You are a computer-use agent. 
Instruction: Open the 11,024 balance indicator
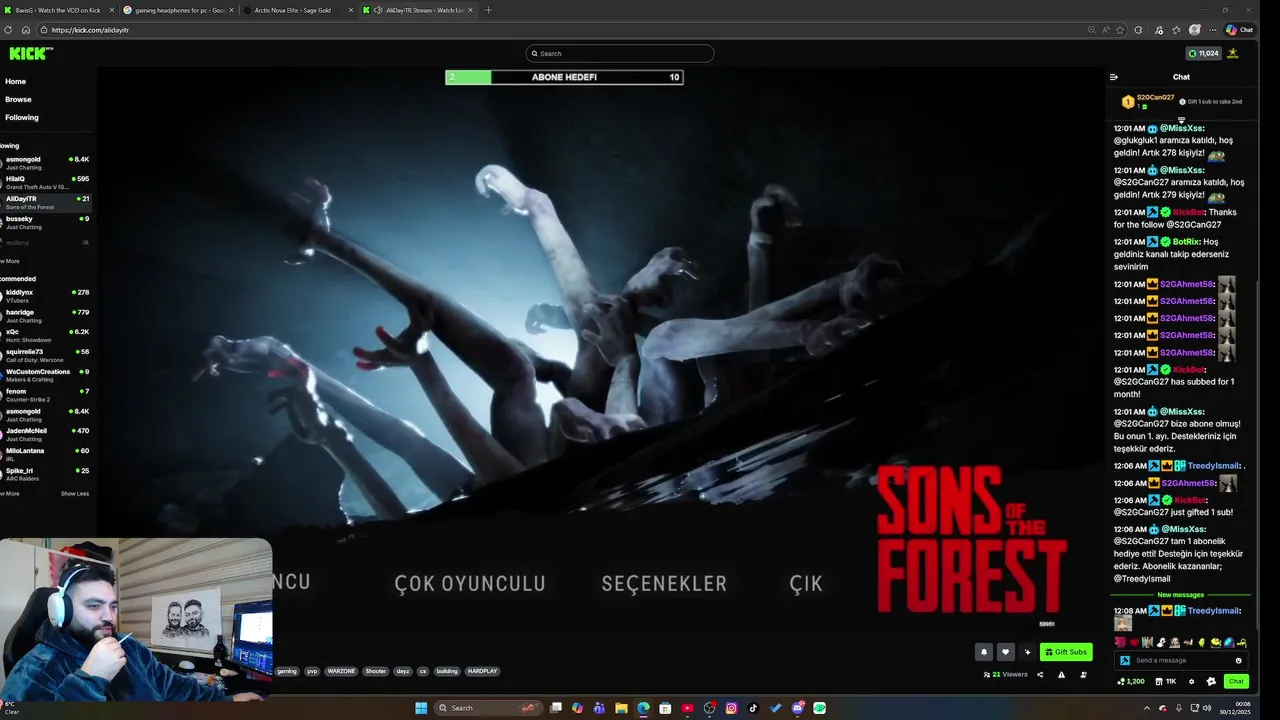click(x=1203, y=53)
